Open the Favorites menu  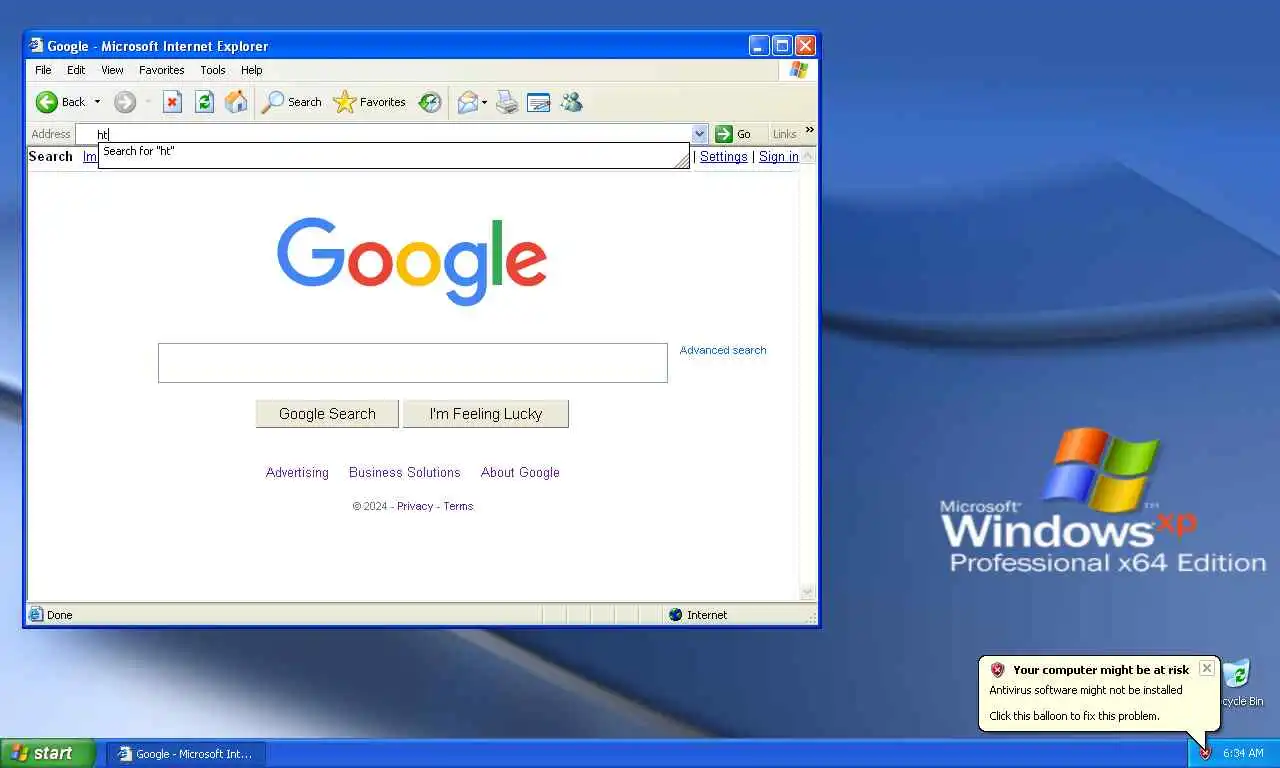(x=162, y=70)
